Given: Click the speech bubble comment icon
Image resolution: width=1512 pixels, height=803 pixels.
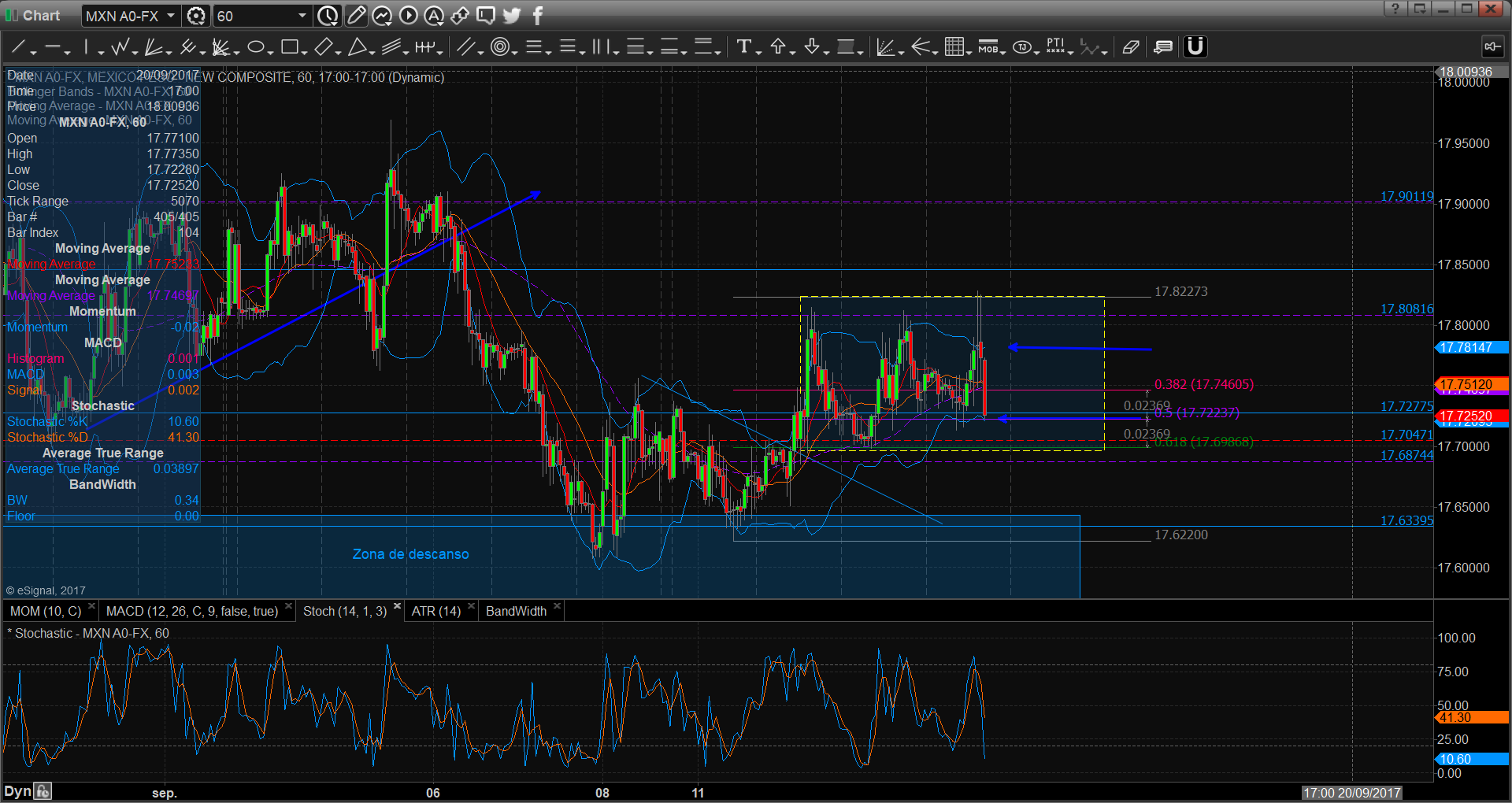Looking at the screenshot, I should 486,15.
